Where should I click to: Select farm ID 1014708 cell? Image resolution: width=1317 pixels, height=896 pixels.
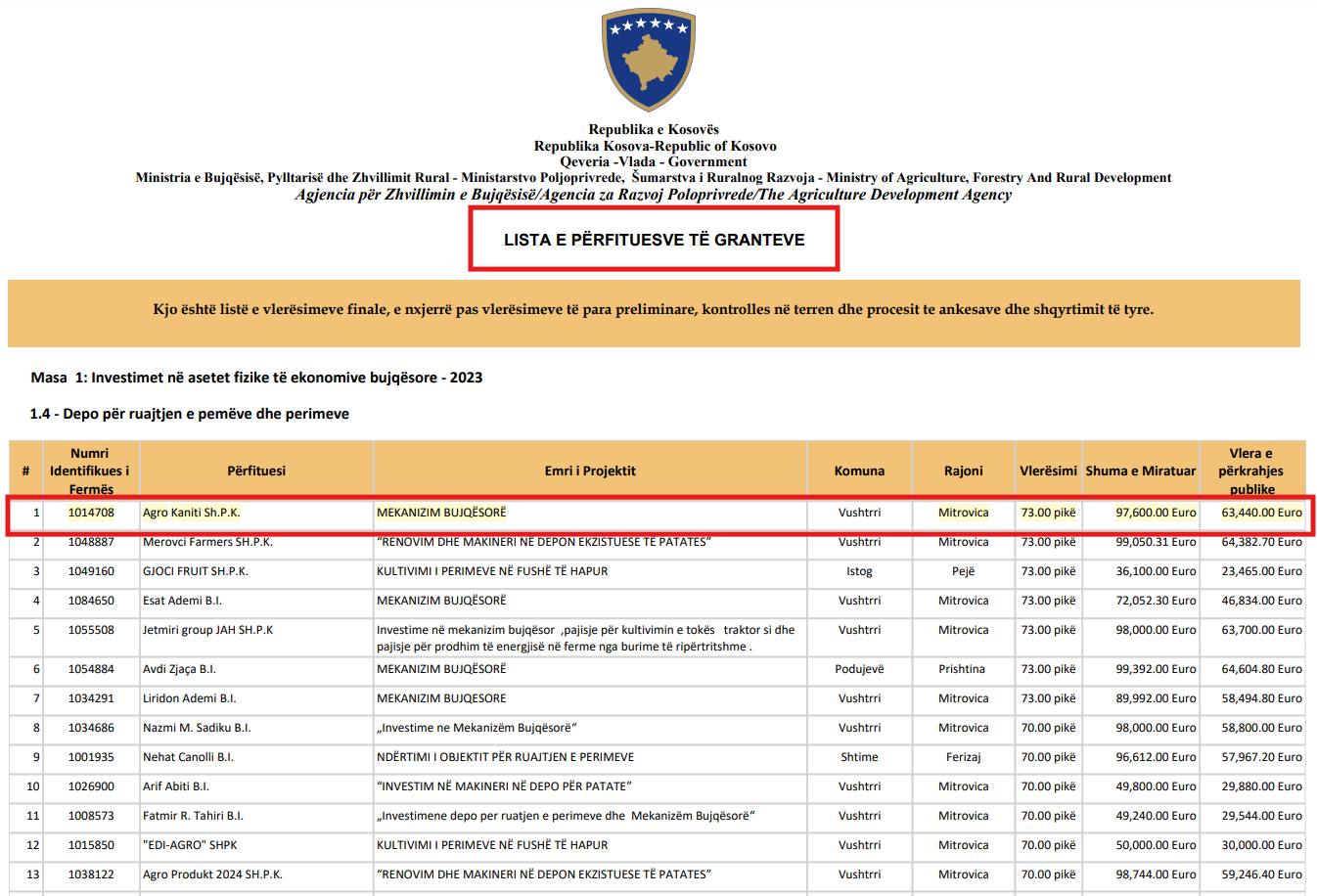[91, 513]
